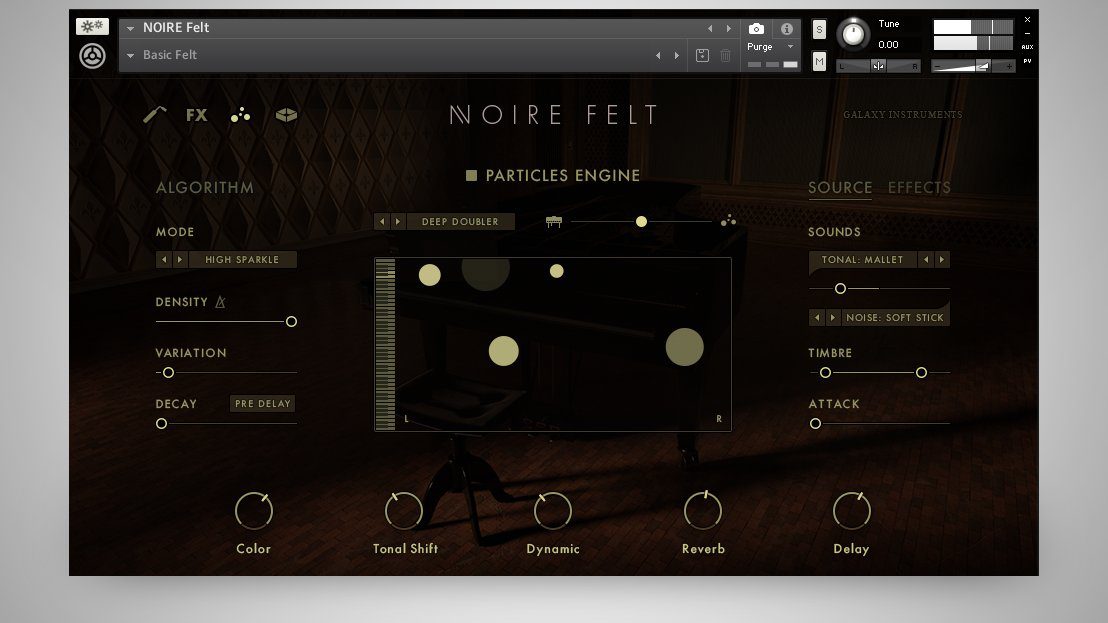Viewport: 1108px width, 623px height.
Task: Click the piano keyboard icon beside the engine slider
Action: 552,221
